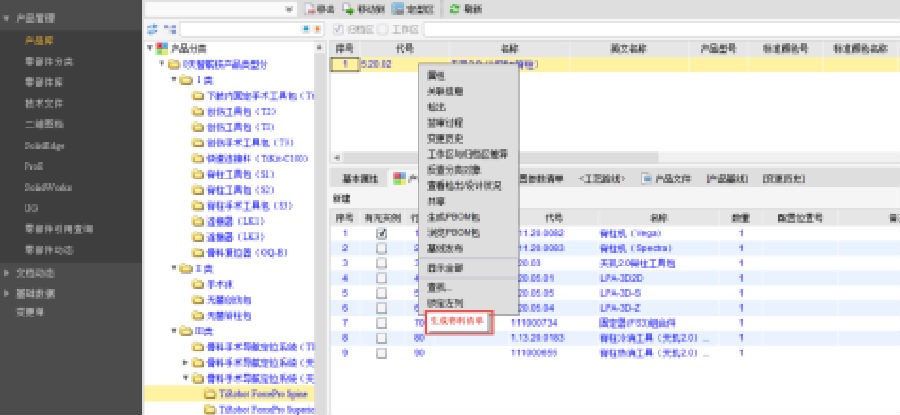The width and height of the screenshot is (900, 415).
Task: Click the refresh icon above the product tree
Action: tap(152, 30)
